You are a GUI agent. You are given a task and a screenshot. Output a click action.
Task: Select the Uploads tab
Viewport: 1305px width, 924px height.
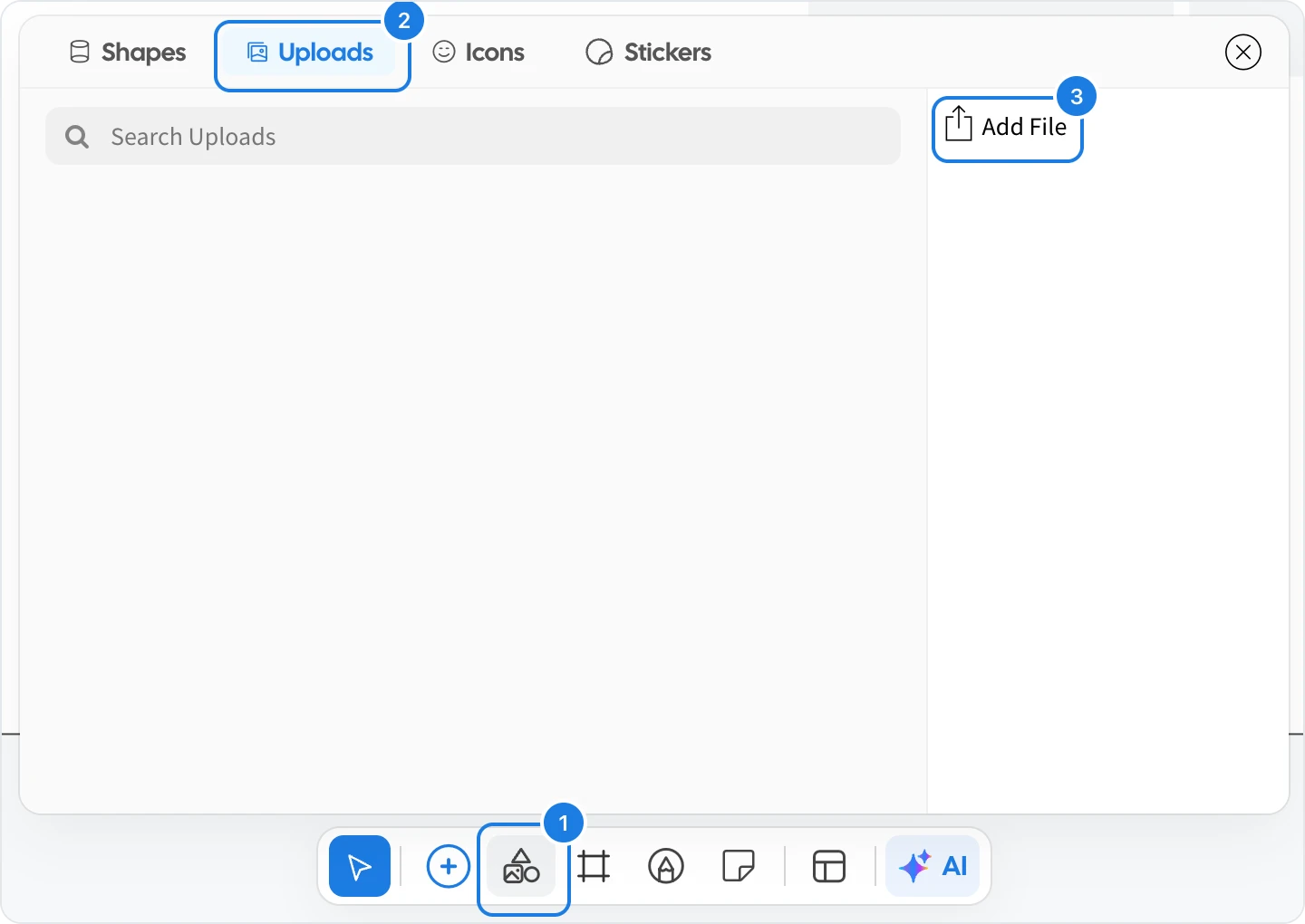(311, 53)
